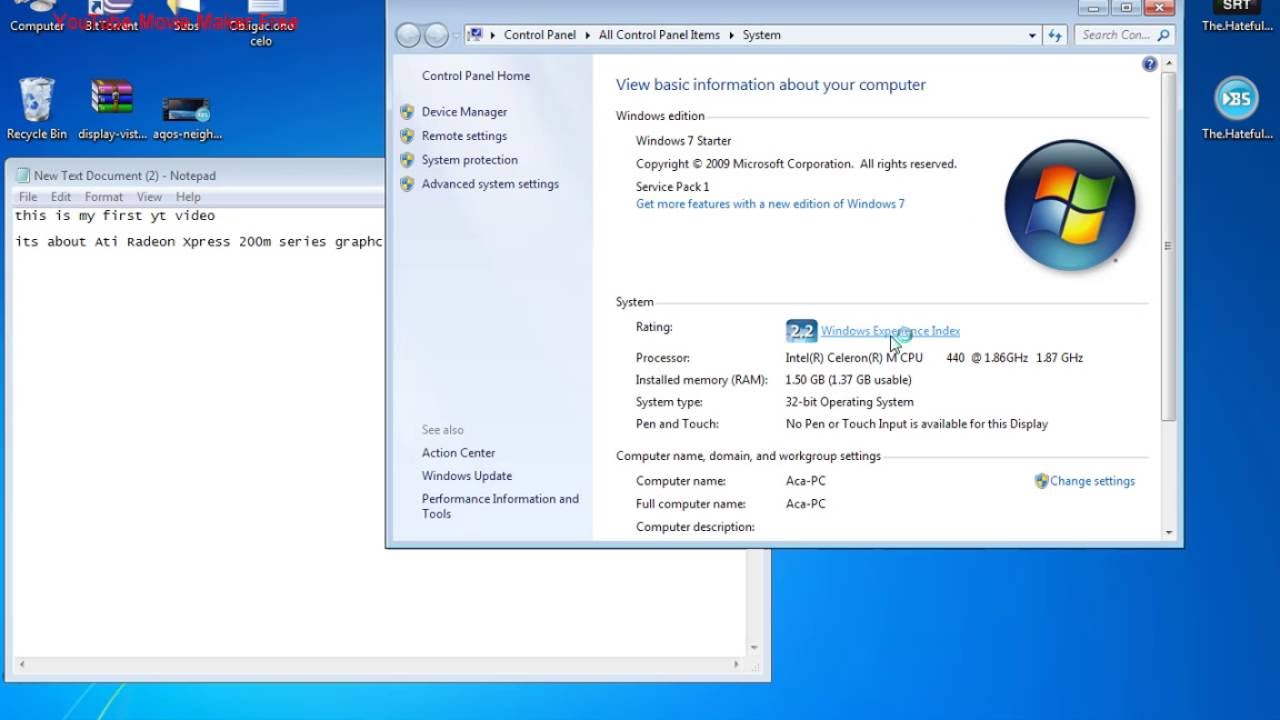
Task: Go to Control Panel Home
Action: (x=476, y=76)
